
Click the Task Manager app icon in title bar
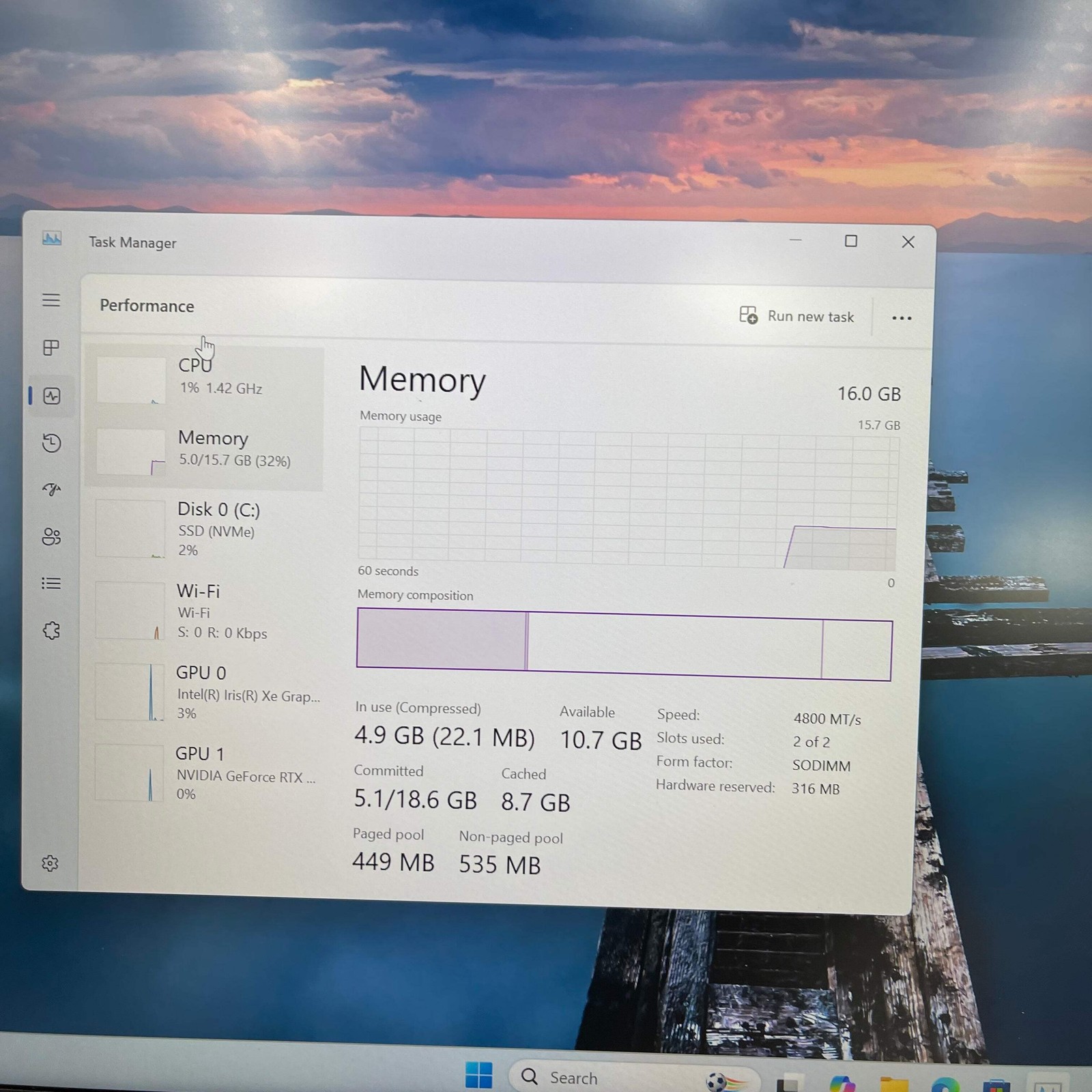tap(52, 239)
